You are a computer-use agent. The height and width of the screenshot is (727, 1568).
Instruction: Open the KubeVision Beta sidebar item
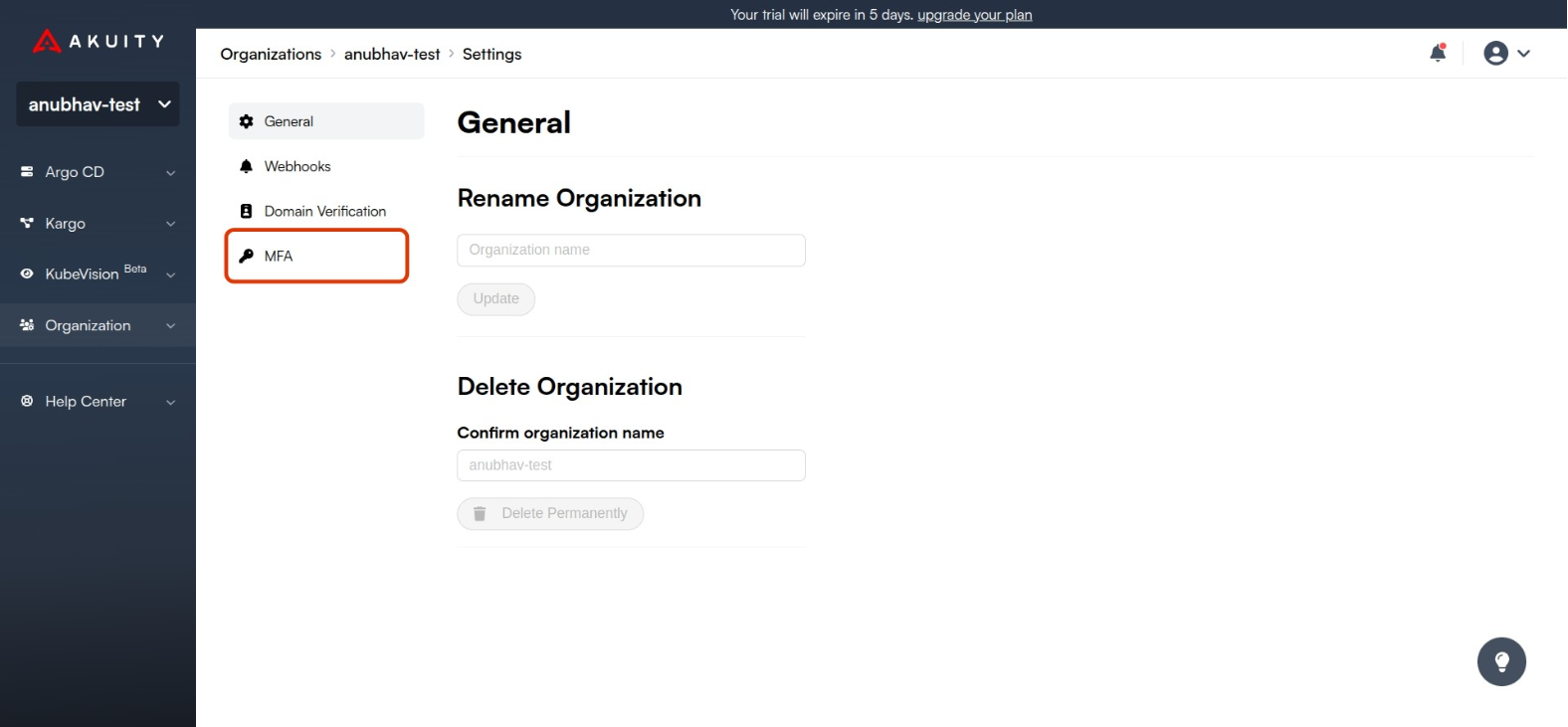pos(98,274)
